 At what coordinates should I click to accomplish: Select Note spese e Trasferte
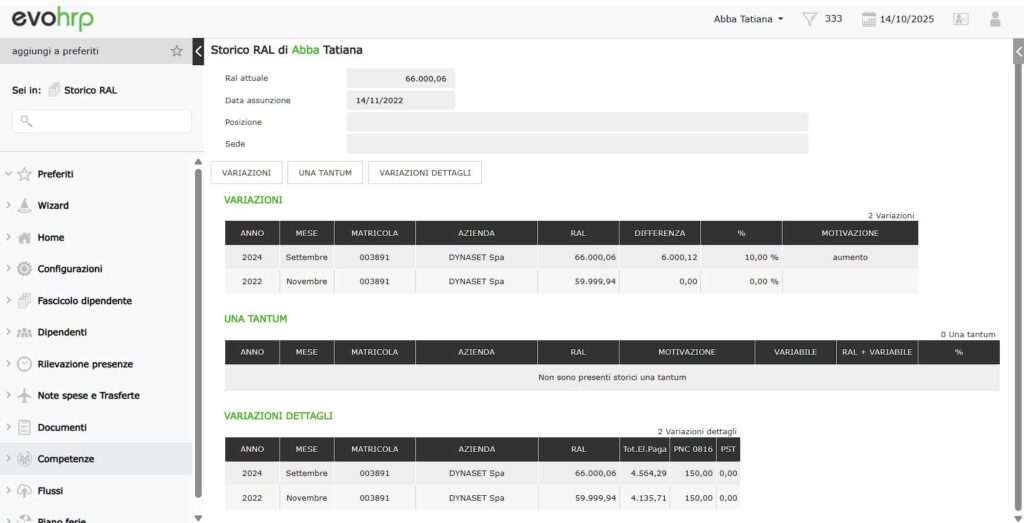click(88, 396)
